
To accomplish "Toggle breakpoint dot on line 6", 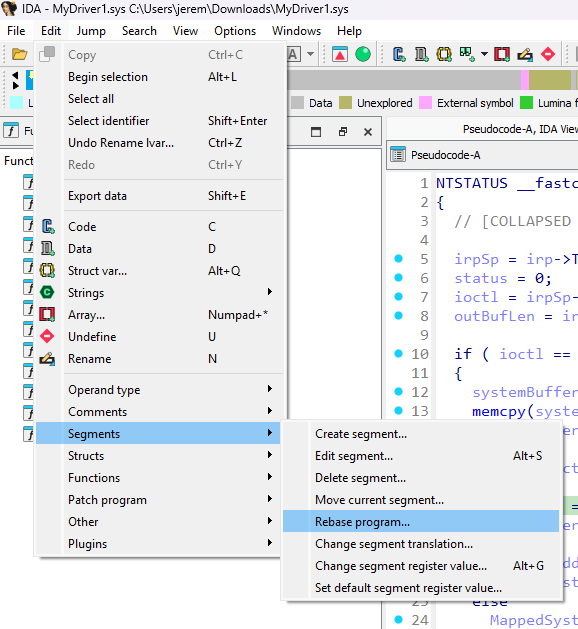I will (398, 278).
